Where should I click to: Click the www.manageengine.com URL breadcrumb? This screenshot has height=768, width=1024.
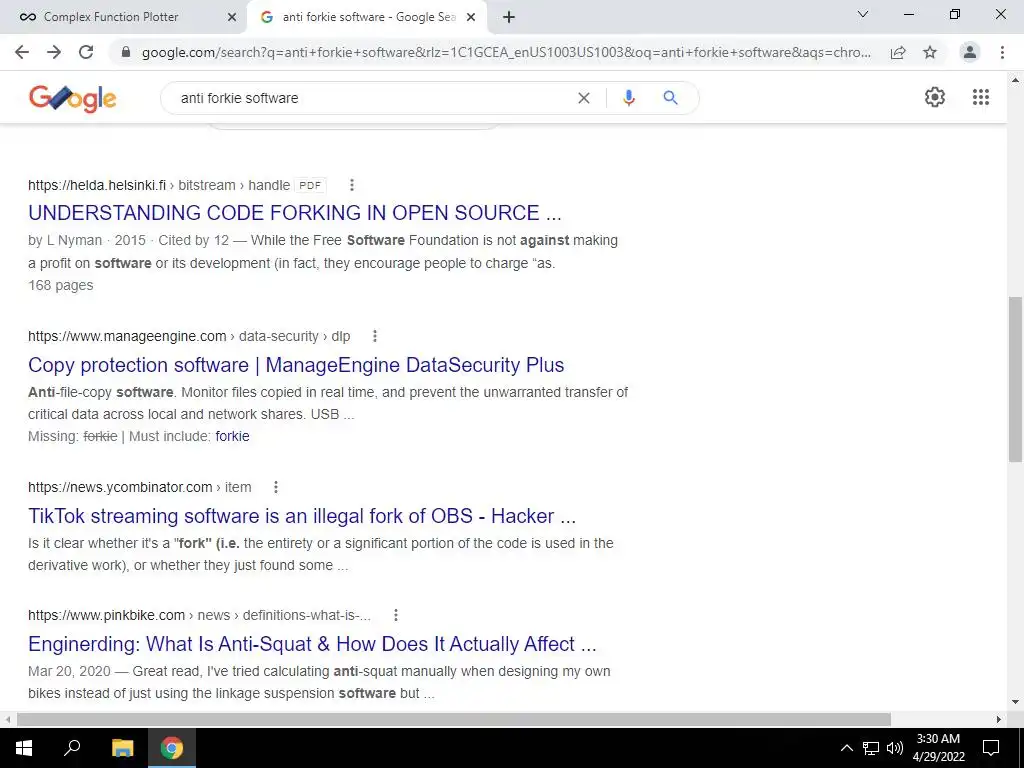coord(189,336)
